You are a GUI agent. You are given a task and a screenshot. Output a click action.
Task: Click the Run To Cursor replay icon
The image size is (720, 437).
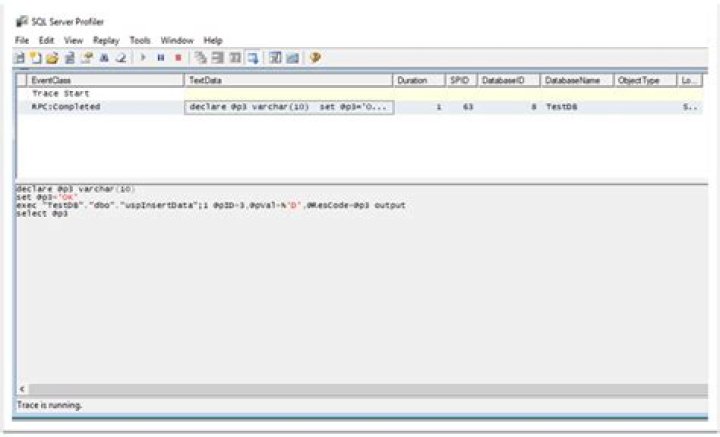coord(218,58)
